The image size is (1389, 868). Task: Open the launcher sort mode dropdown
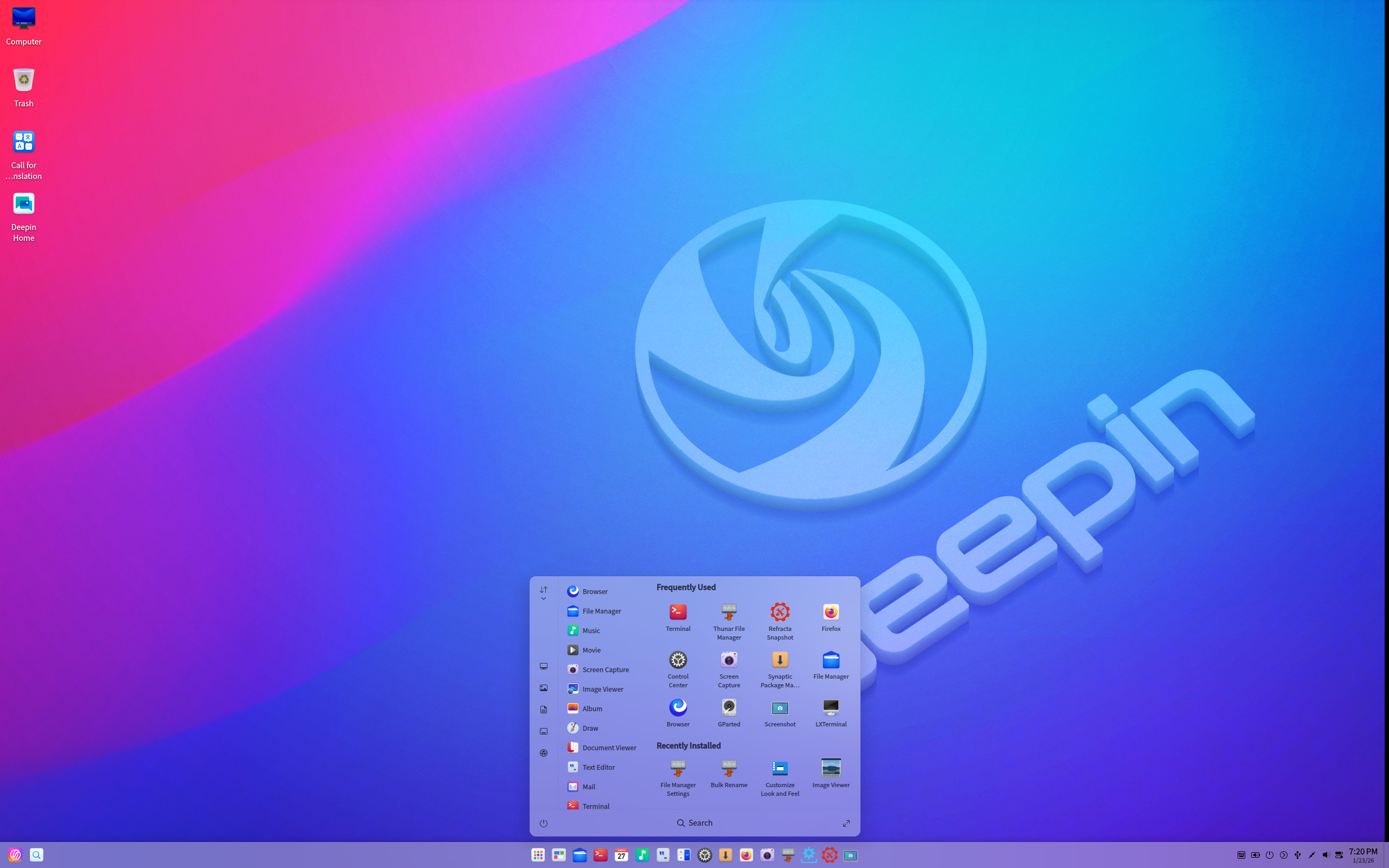pos(543,593)
